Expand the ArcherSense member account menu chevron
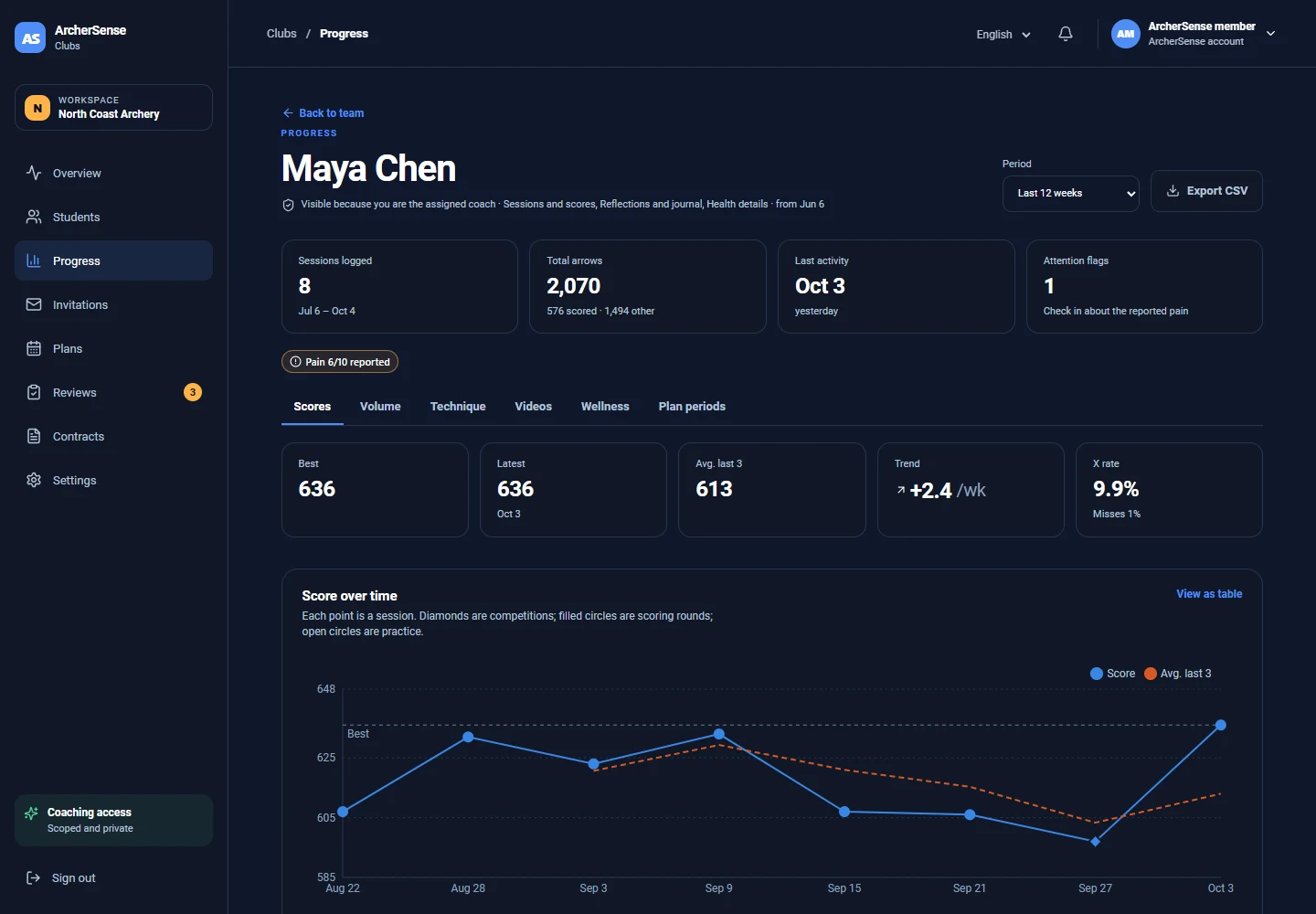Viewport: 1316px width, 914px height. pyautogui.click(x=1270, y=34)
